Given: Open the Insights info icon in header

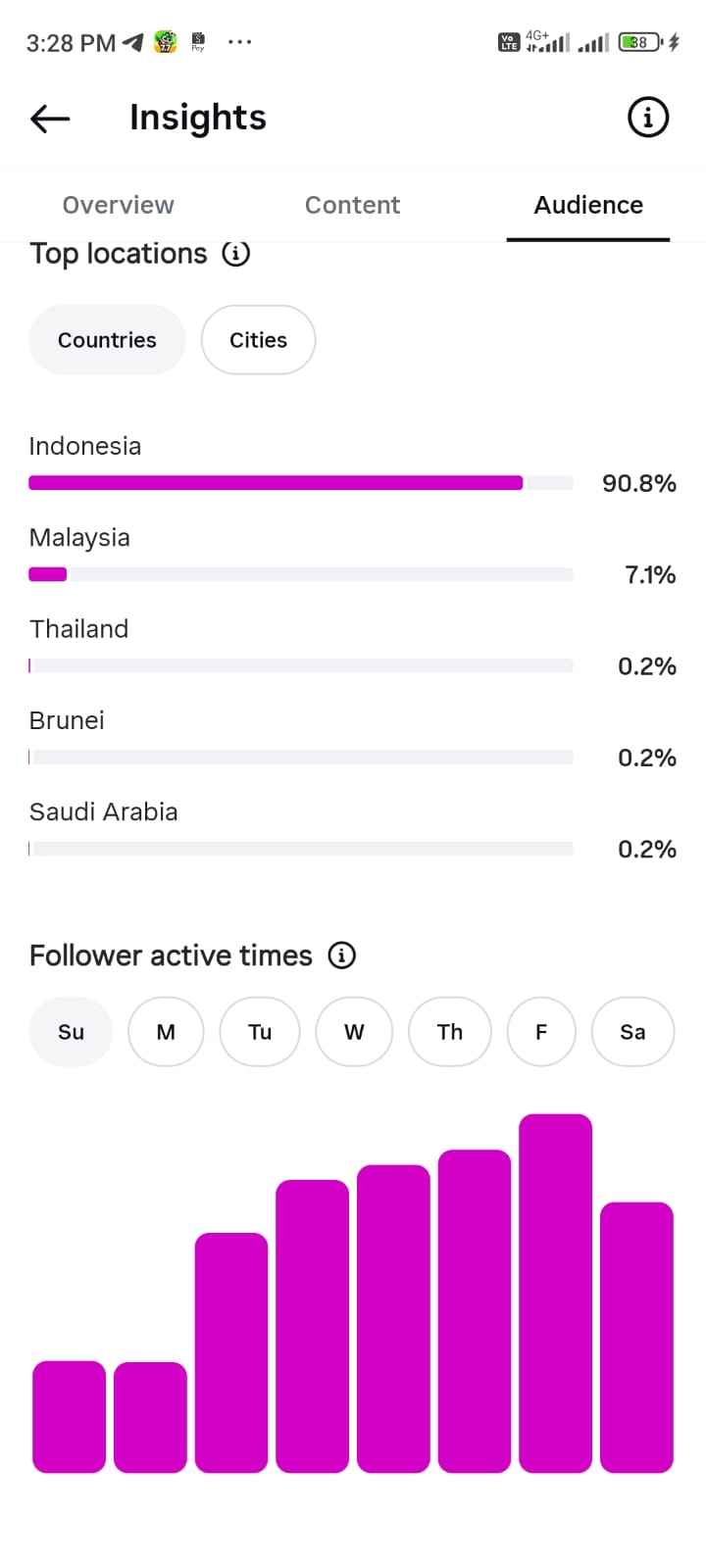Looking at the screenshot, I should (x=647, y=118).
